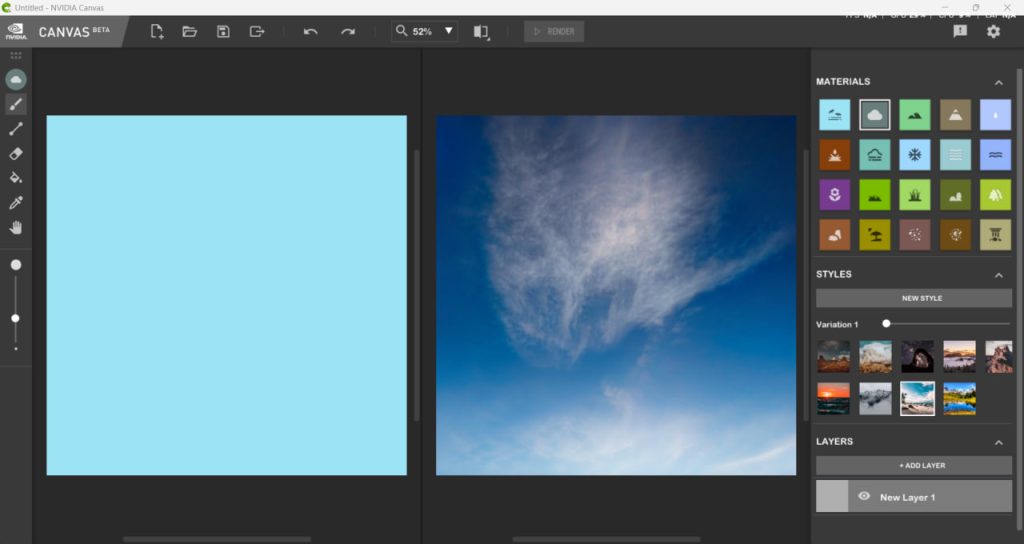Image resolution: width=1024 pixels, height=544 pixels.
Task: Choose the horizontal lines material
Action: click(x=955, y=155)
